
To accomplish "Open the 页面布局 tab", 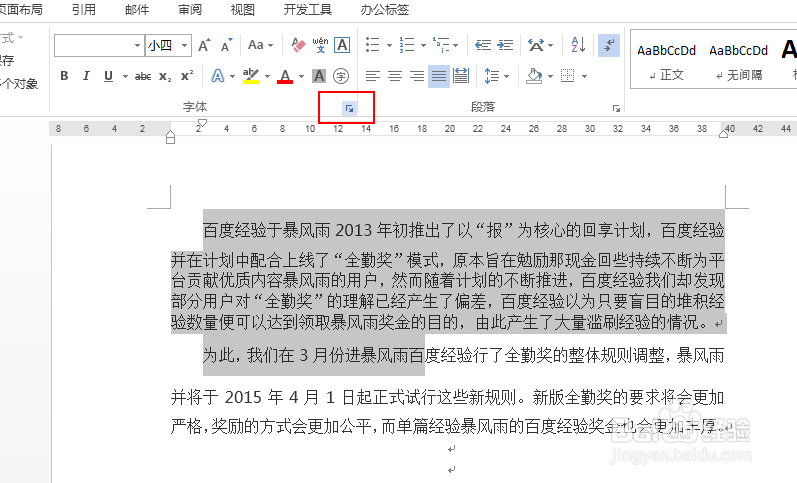I will tap(21, 10).
